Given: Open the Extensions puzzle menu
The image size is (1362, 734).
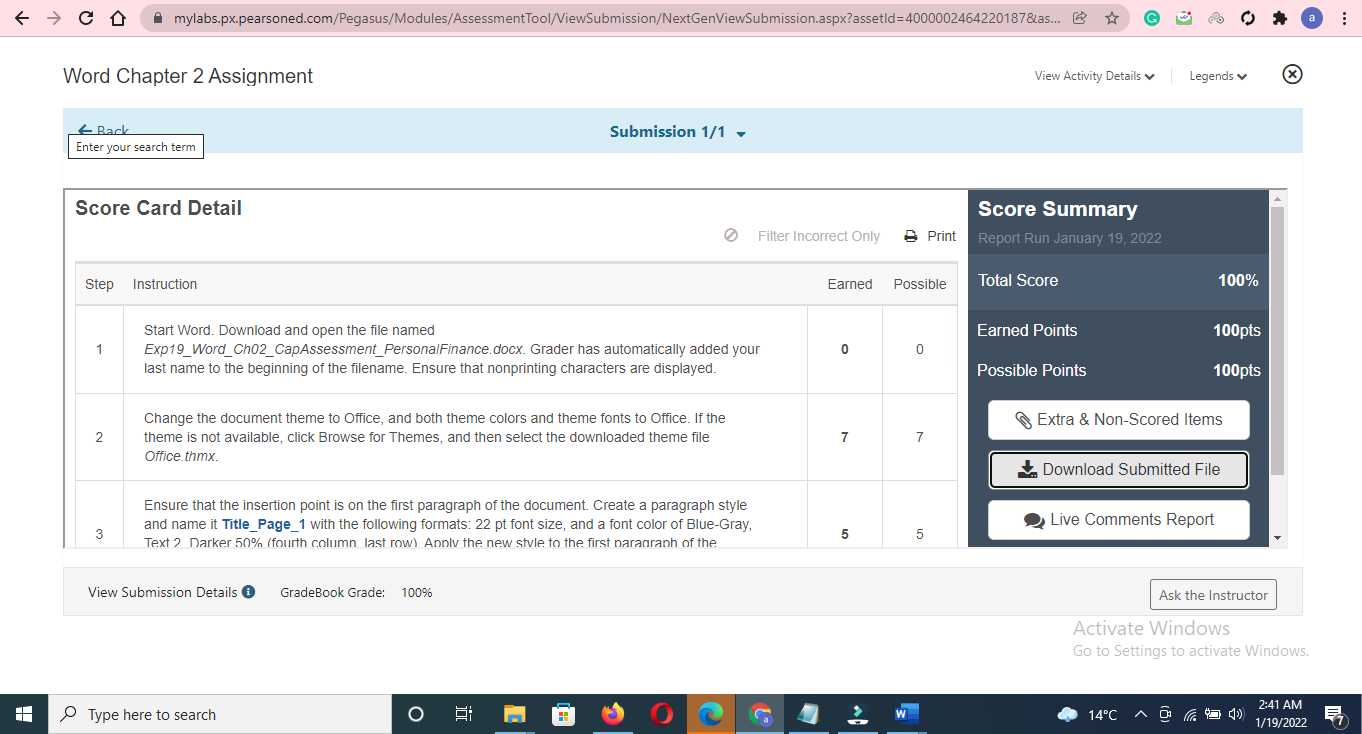Looking at the screenshot, I should 1279,18.
